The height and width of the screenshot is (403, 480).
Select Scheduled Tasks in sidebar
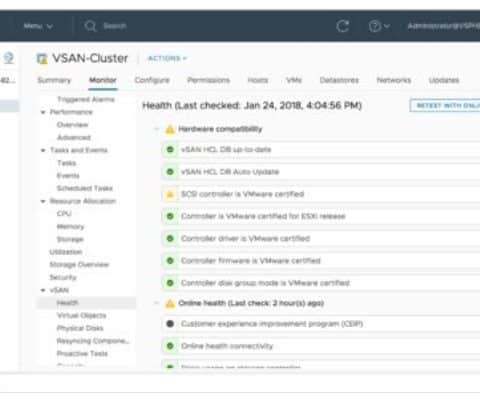tap(85, 188)
